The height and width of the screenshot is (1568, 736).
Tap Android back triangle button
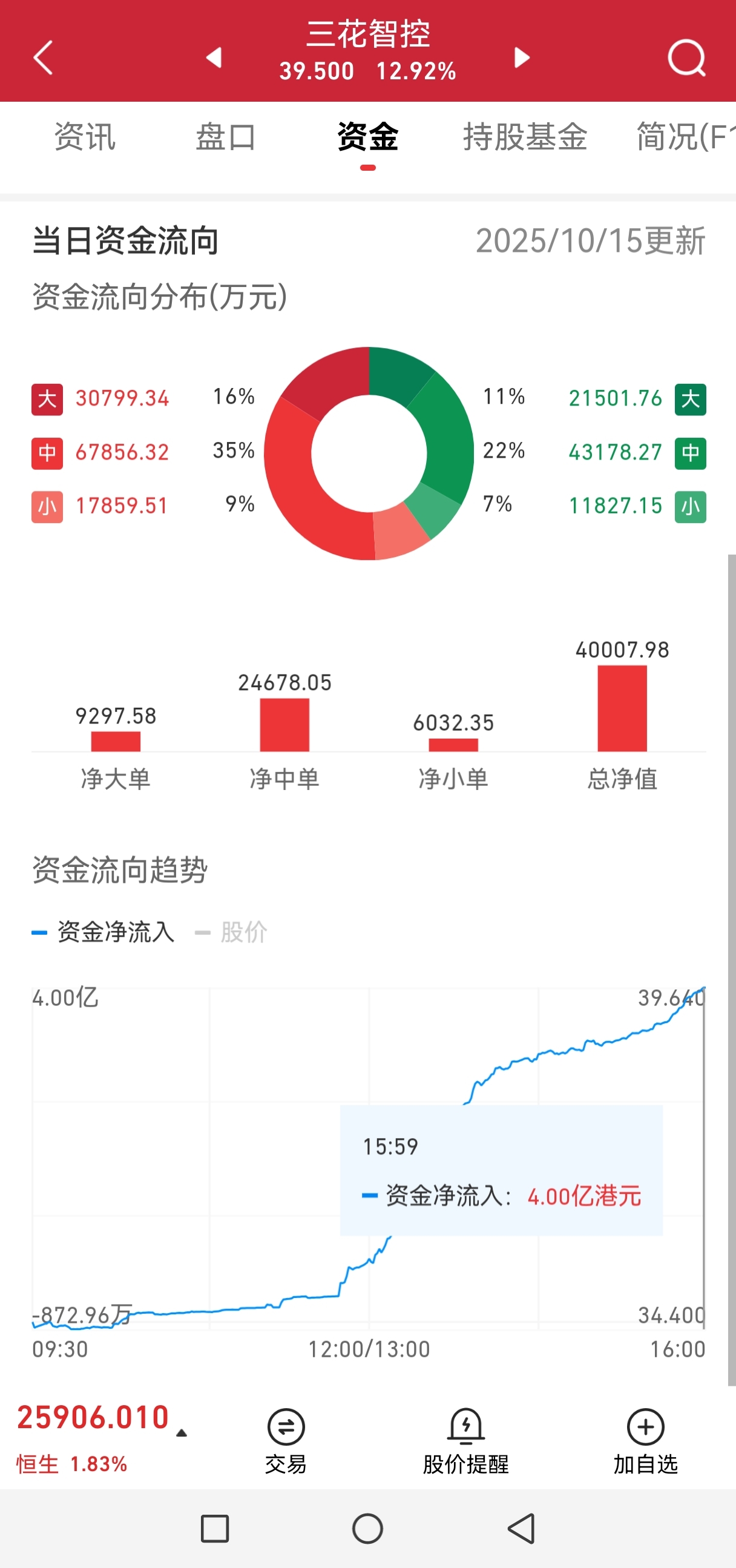tap(521, 1529)
